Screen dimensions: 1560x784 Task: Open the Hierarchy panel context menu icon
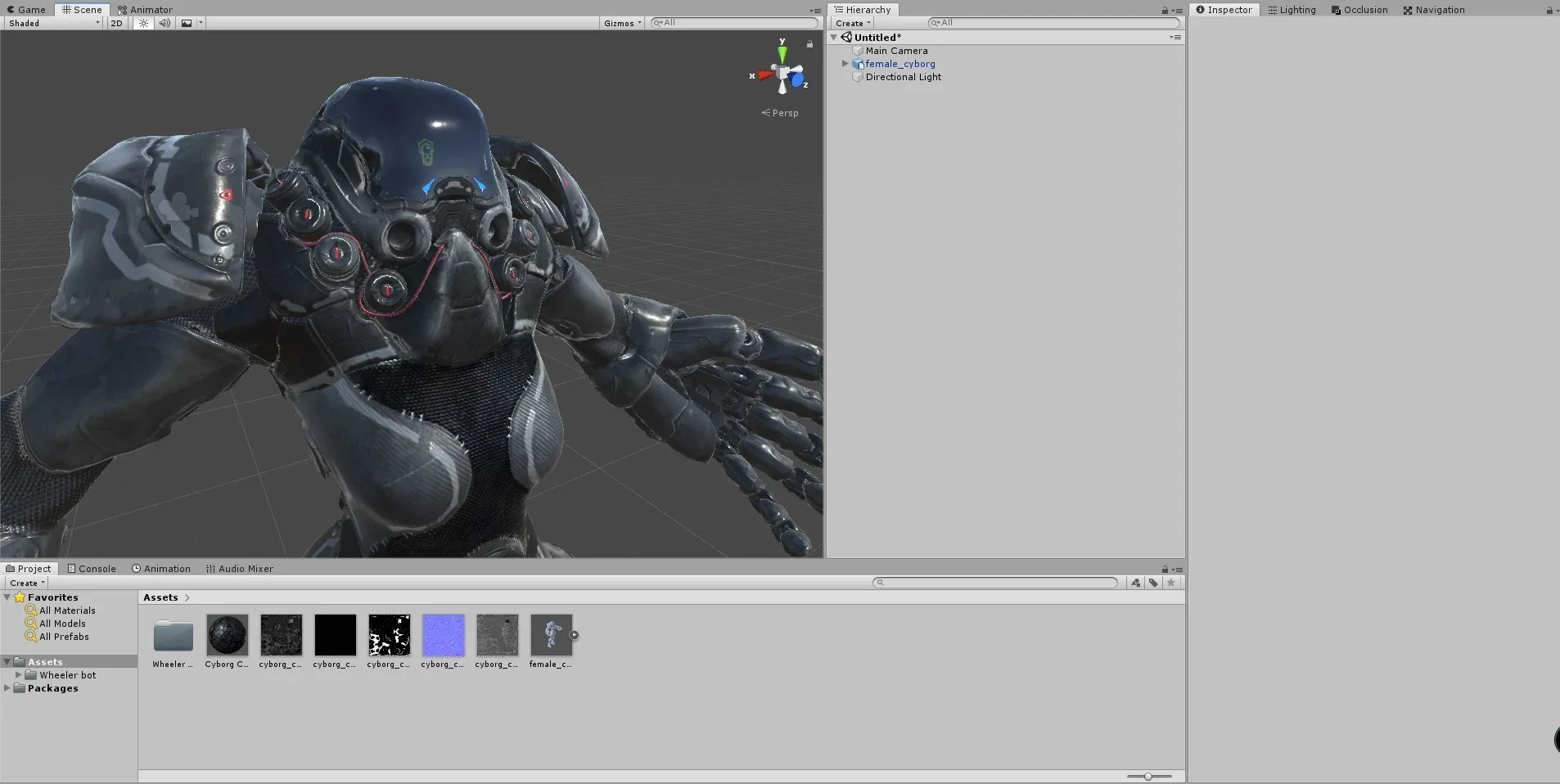pos(1176,10)
